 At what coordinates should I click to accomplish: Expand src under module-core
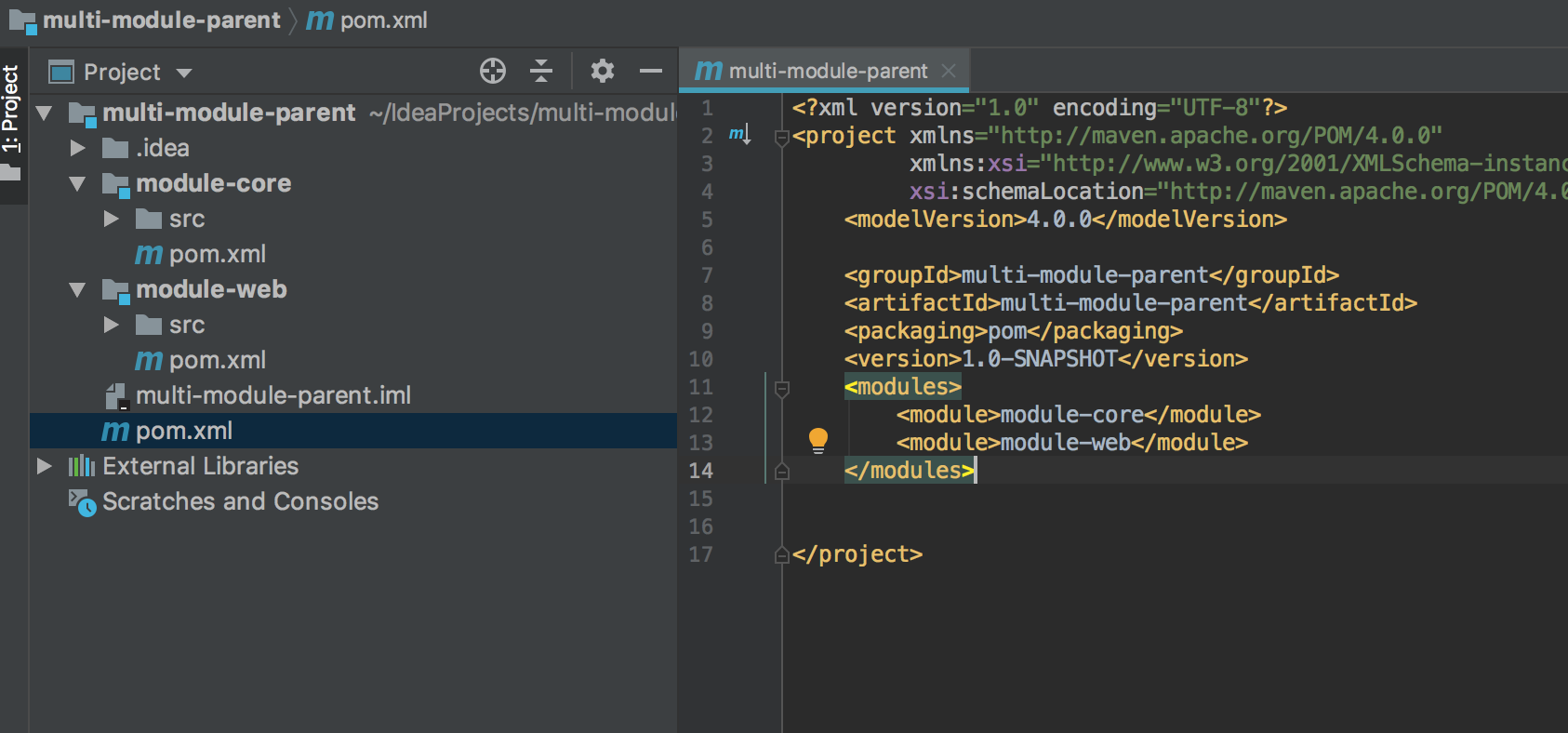[x=112, y=219]
